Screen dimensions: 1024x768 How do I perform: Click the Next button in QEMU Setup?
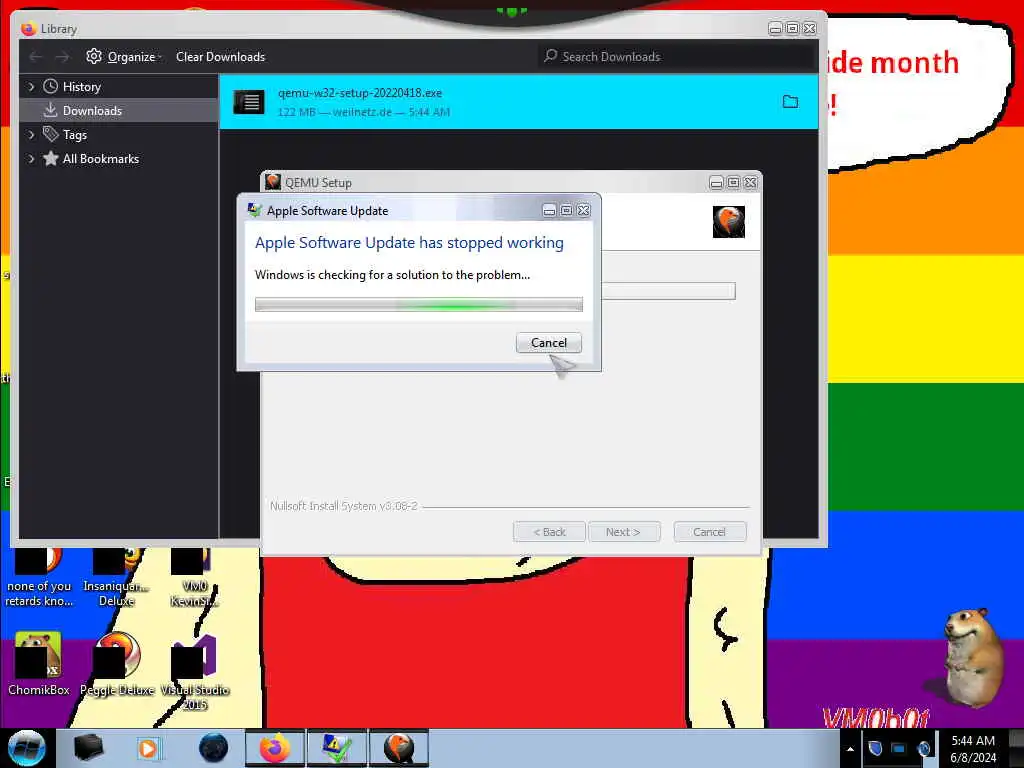624,532
